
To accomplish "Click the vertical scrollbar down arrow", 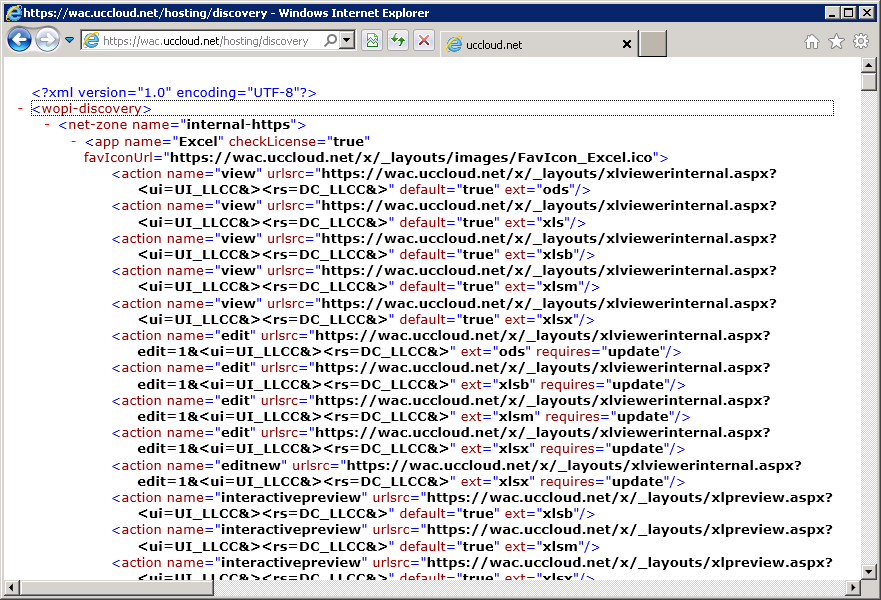I will [869, 572].
